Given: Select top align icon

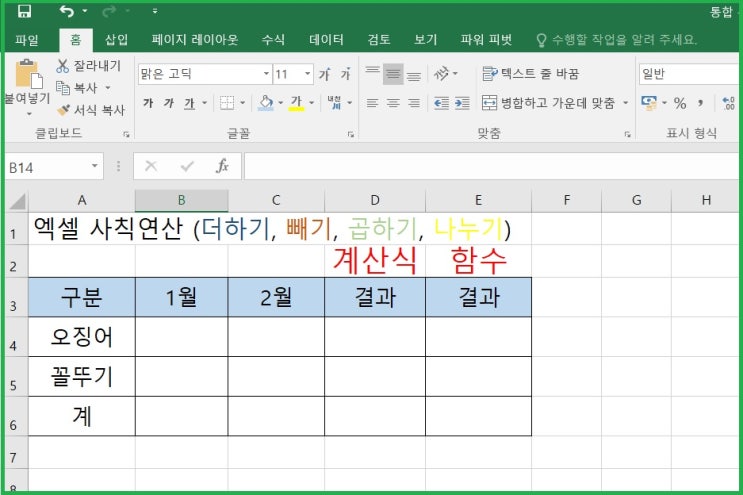Looking at the screenshot, I should (x=372, y=73).
